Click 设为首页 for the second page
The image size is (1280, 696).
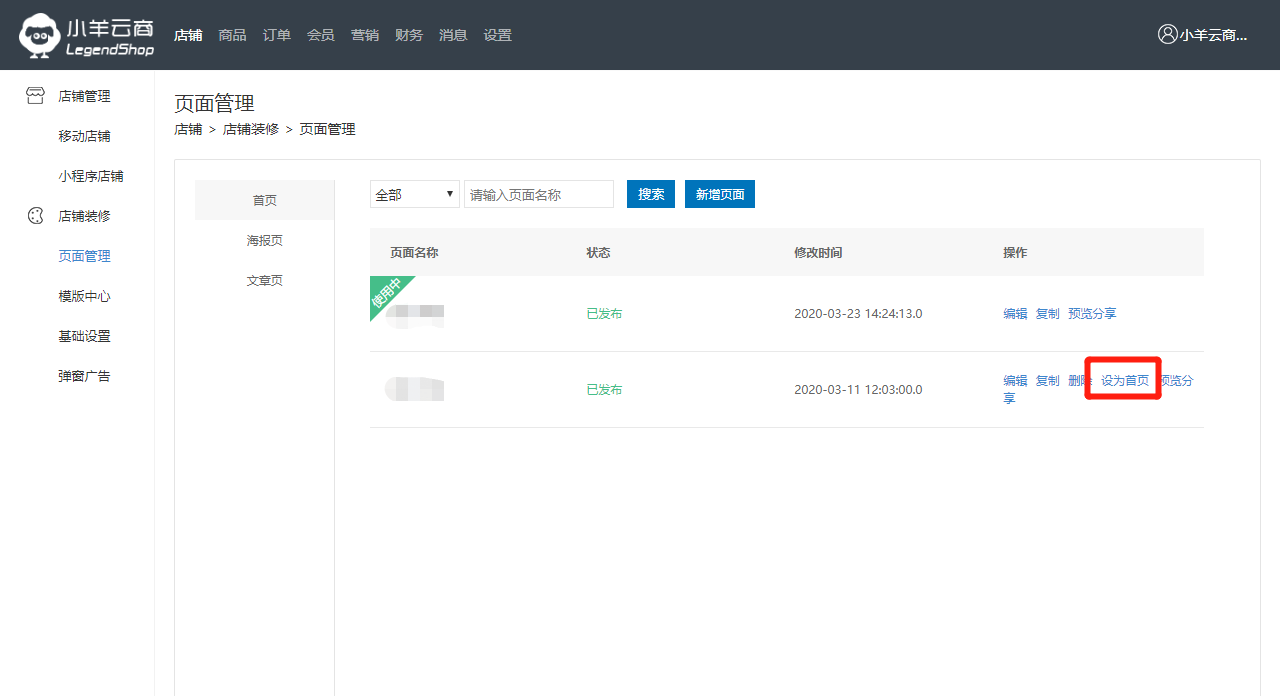click(x=1125, y=380)
